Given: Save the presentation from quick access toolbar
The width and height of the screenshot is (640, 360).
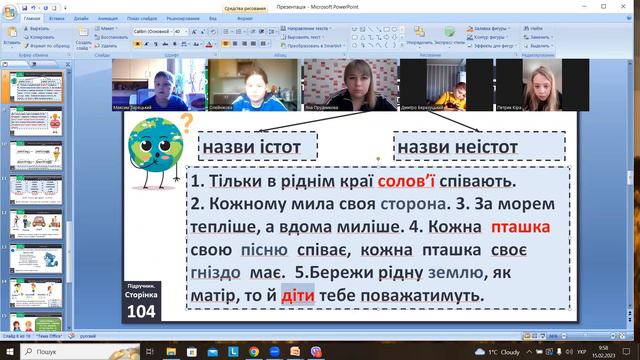Looking at the screenshot, I should (x=25, y=8).
